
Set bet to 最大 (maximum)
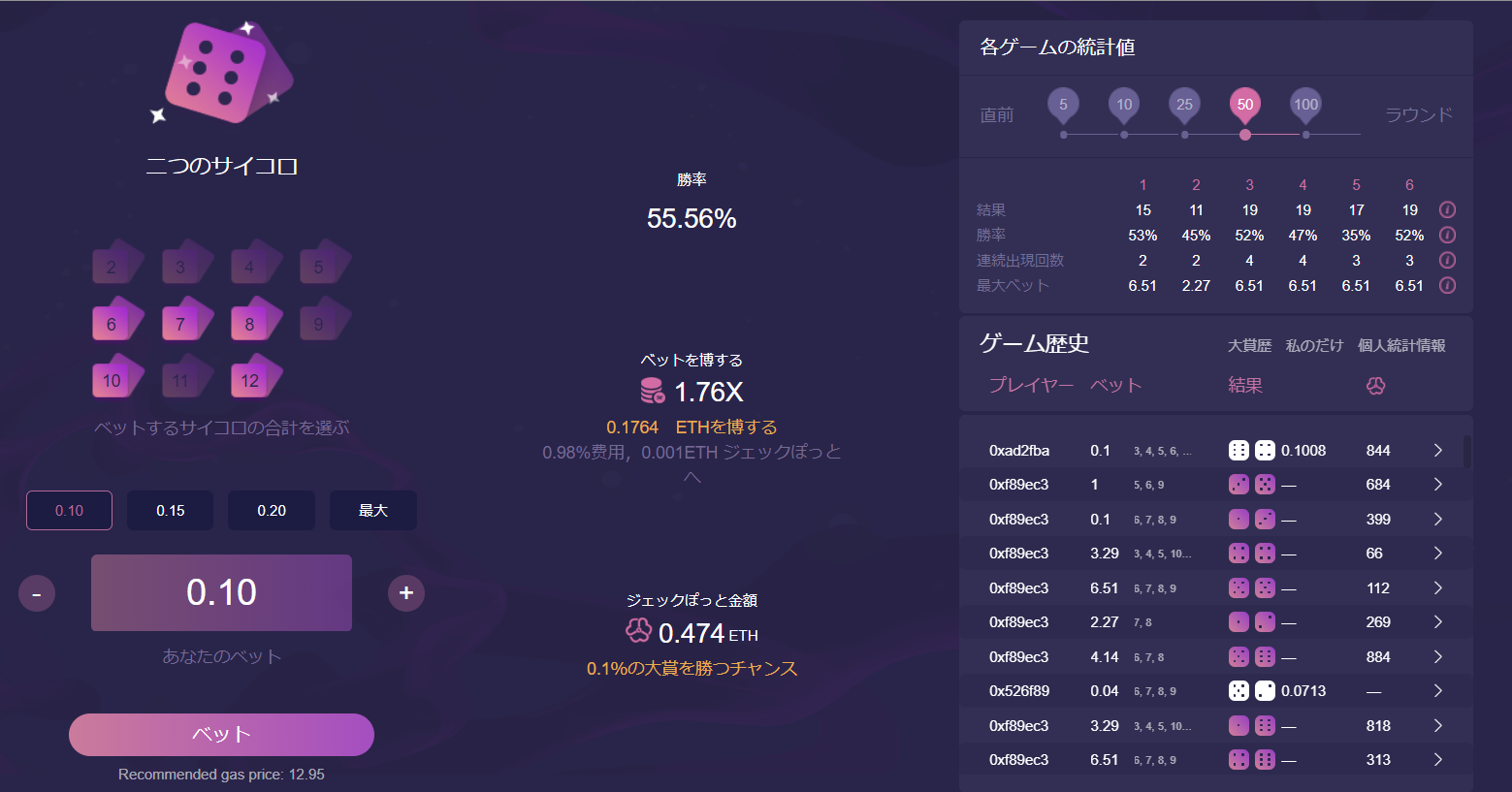tap(373, 511)
